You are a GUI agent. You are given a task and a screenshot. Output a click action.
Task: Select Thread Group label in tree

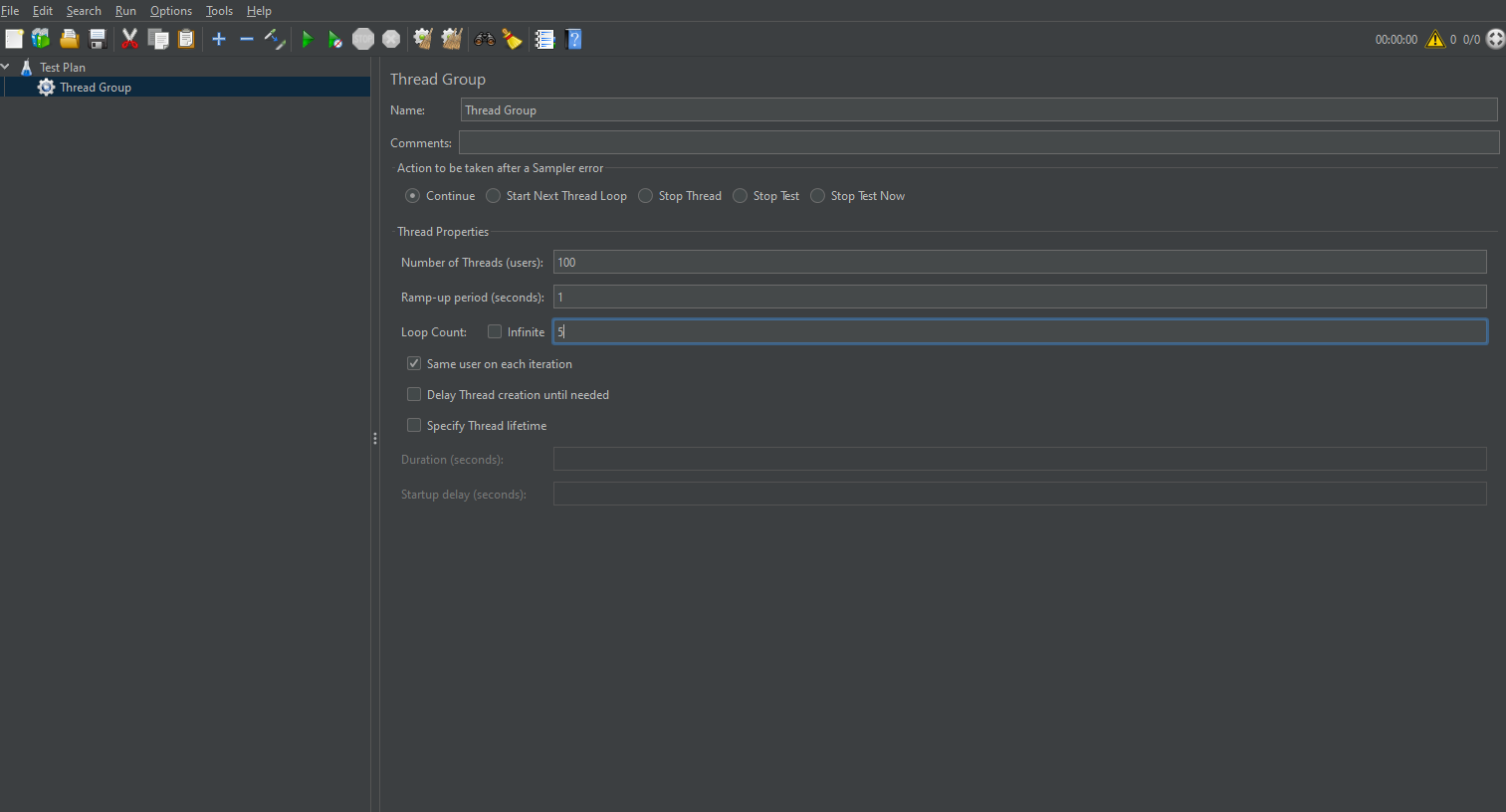pos(96,88)
